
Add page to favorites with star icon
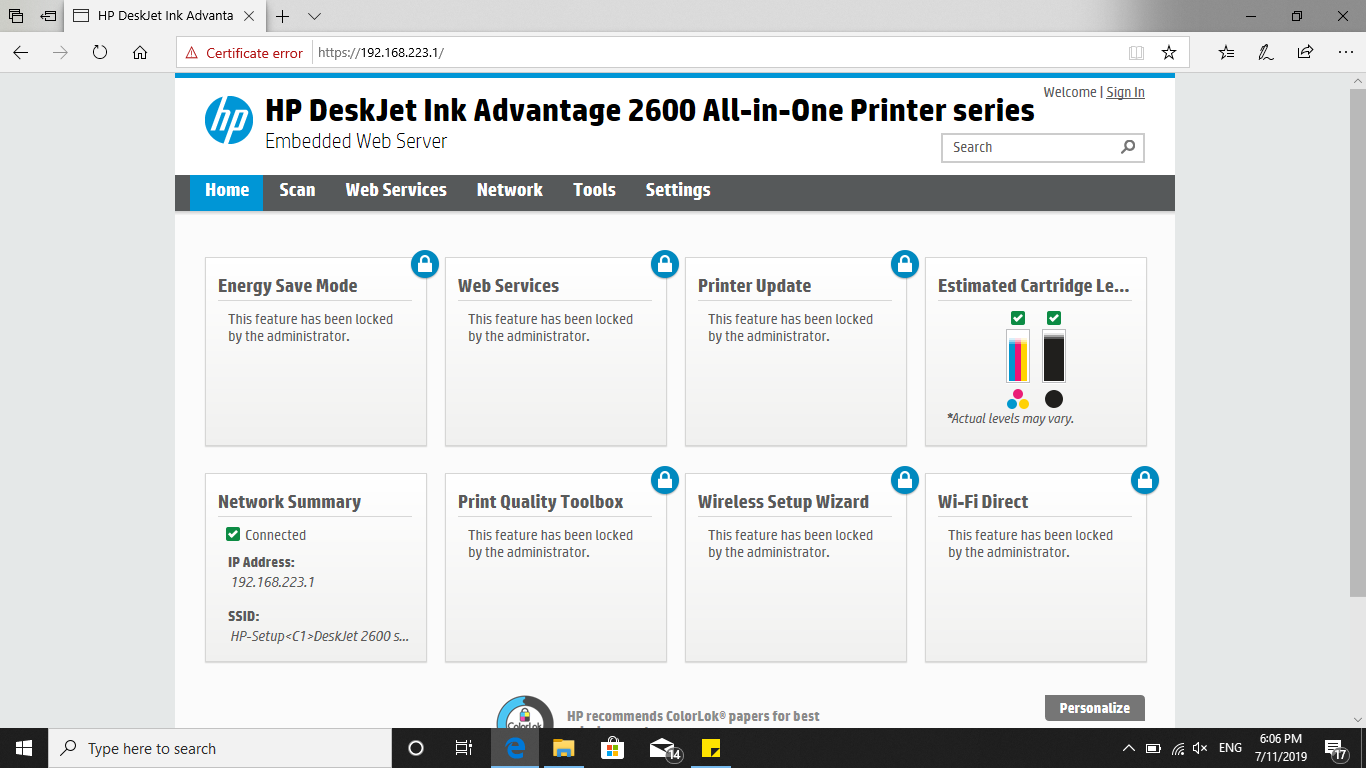pos(1168,53)
